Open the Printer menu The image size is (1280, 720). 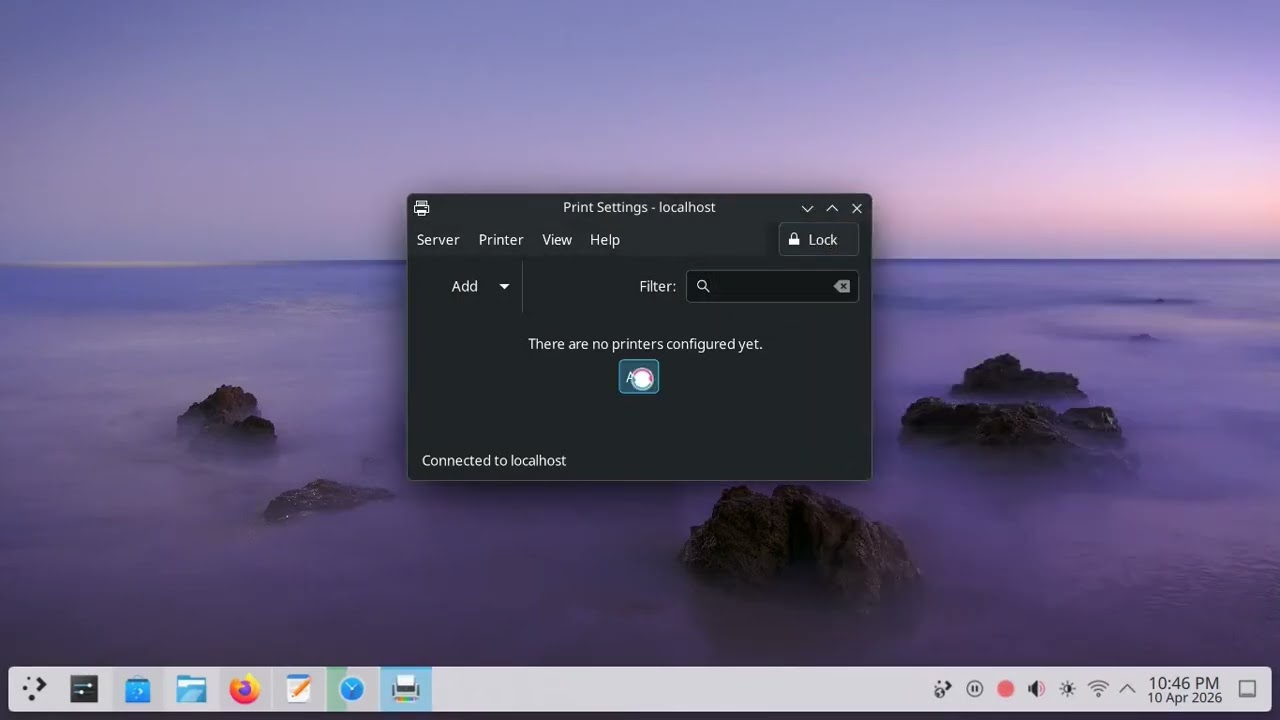[x=501, y=240]
